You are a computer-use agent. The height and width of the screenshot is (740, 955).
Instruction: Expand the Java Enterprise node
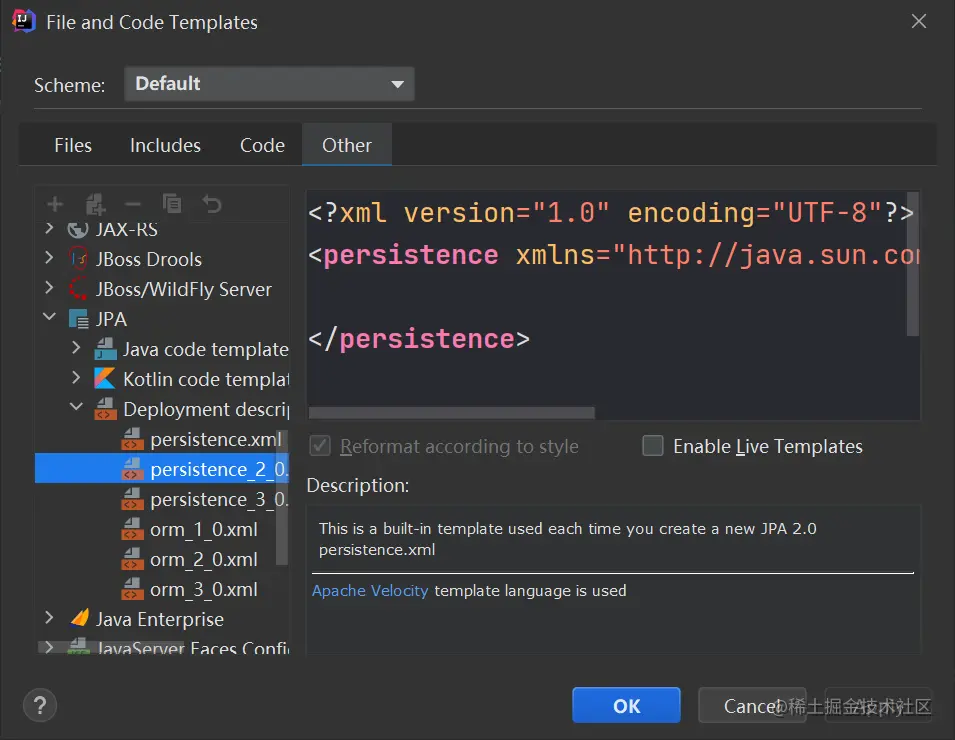[49, 619]
